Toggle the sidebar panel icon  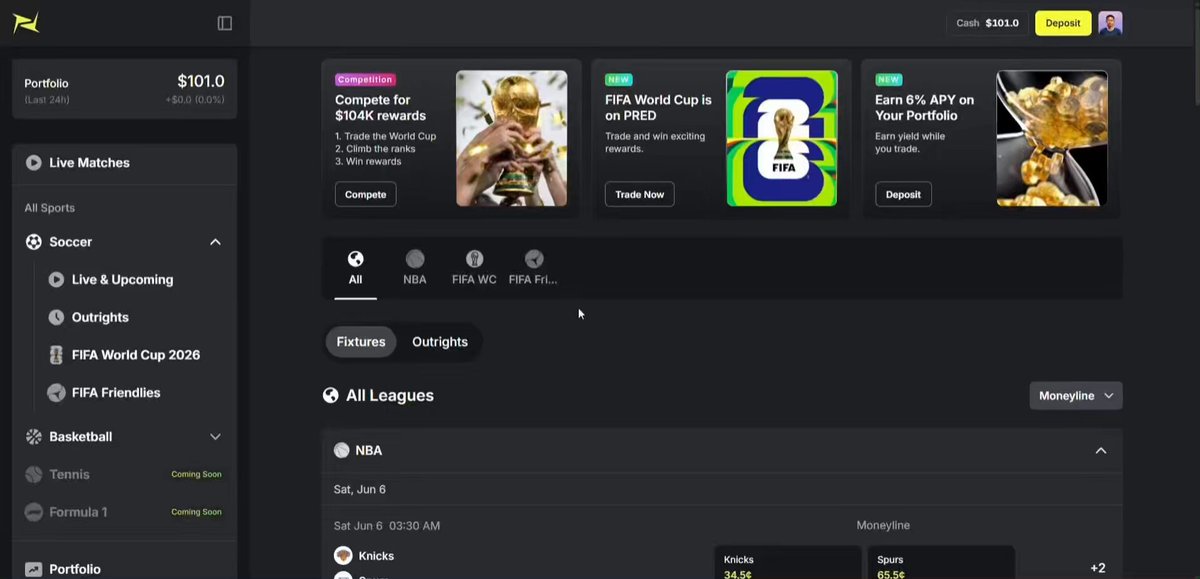(x=225, y=23)
